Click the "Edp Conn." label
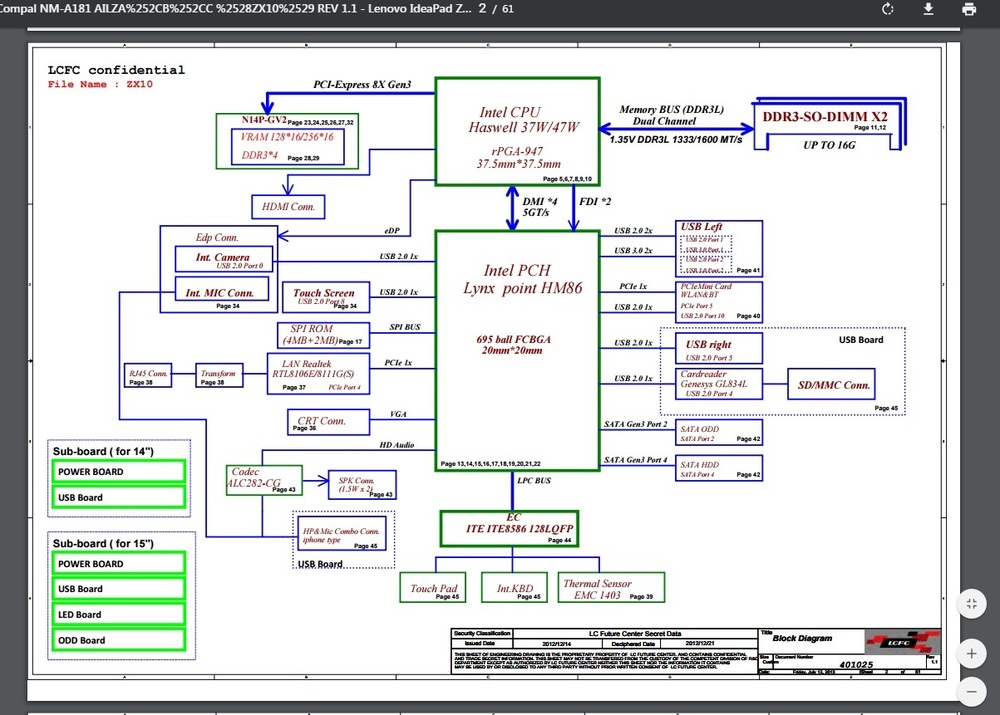Screen dimensions: 1000x715 [x=217, y=237]
